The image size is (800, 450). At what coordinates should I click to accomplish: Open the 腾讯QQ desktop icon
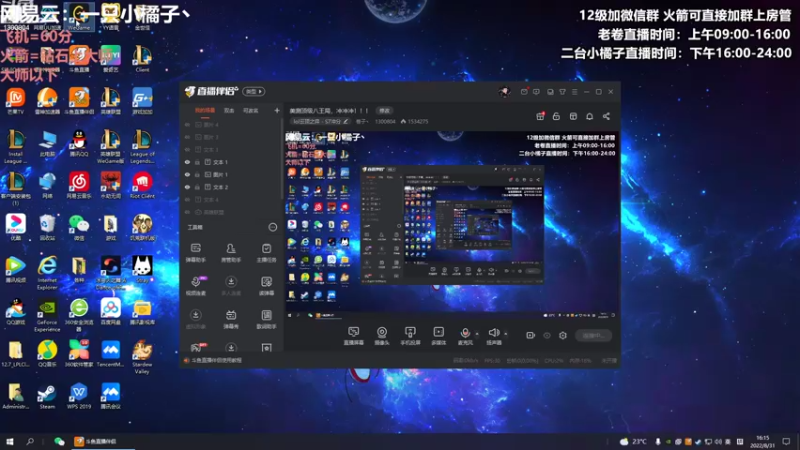click(x=79, y=143)
